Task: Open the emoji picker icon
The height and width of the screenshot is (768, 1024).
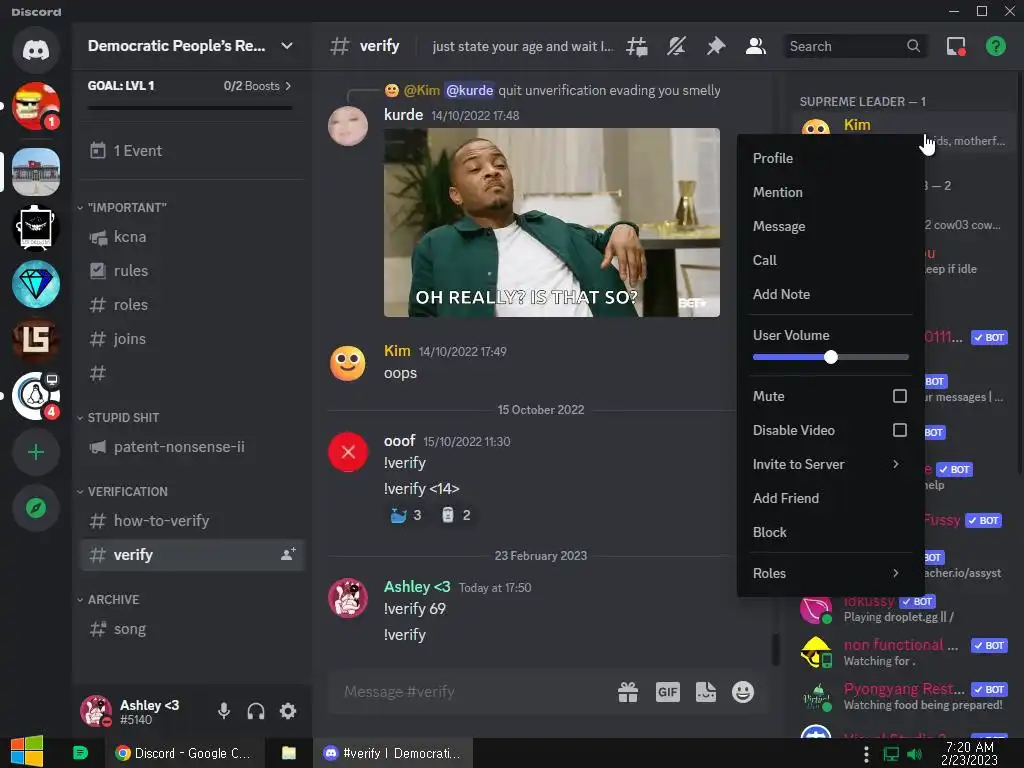Action: 743,692
